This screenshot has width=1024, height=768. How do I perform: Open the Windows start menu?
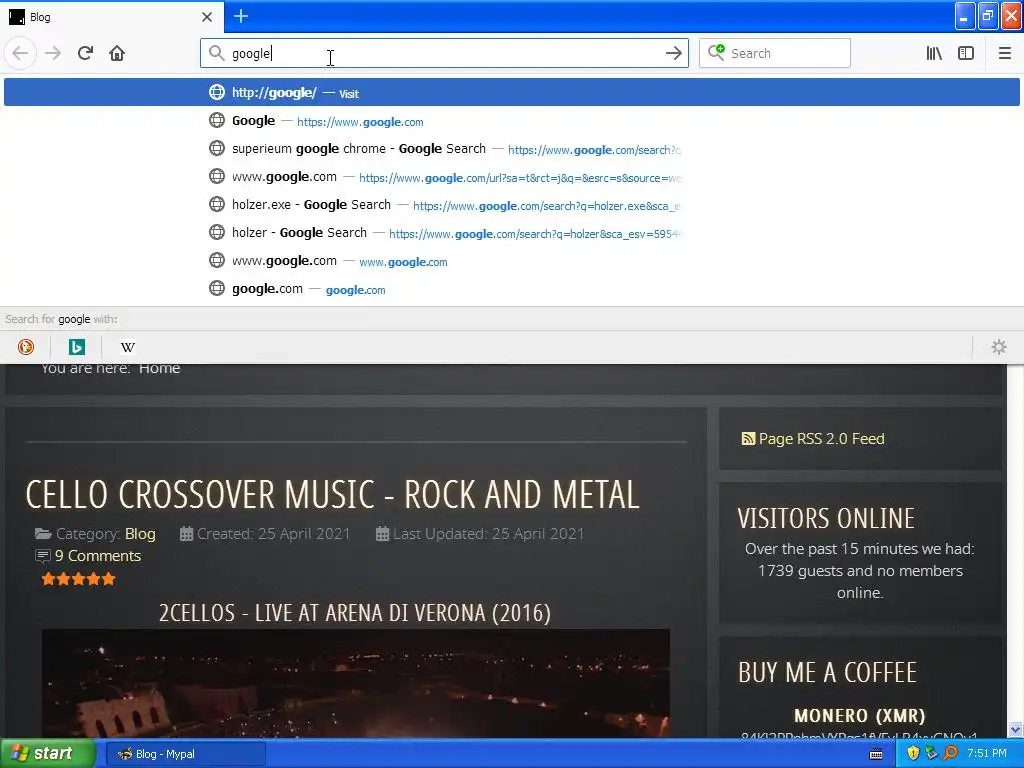point(47,754)
